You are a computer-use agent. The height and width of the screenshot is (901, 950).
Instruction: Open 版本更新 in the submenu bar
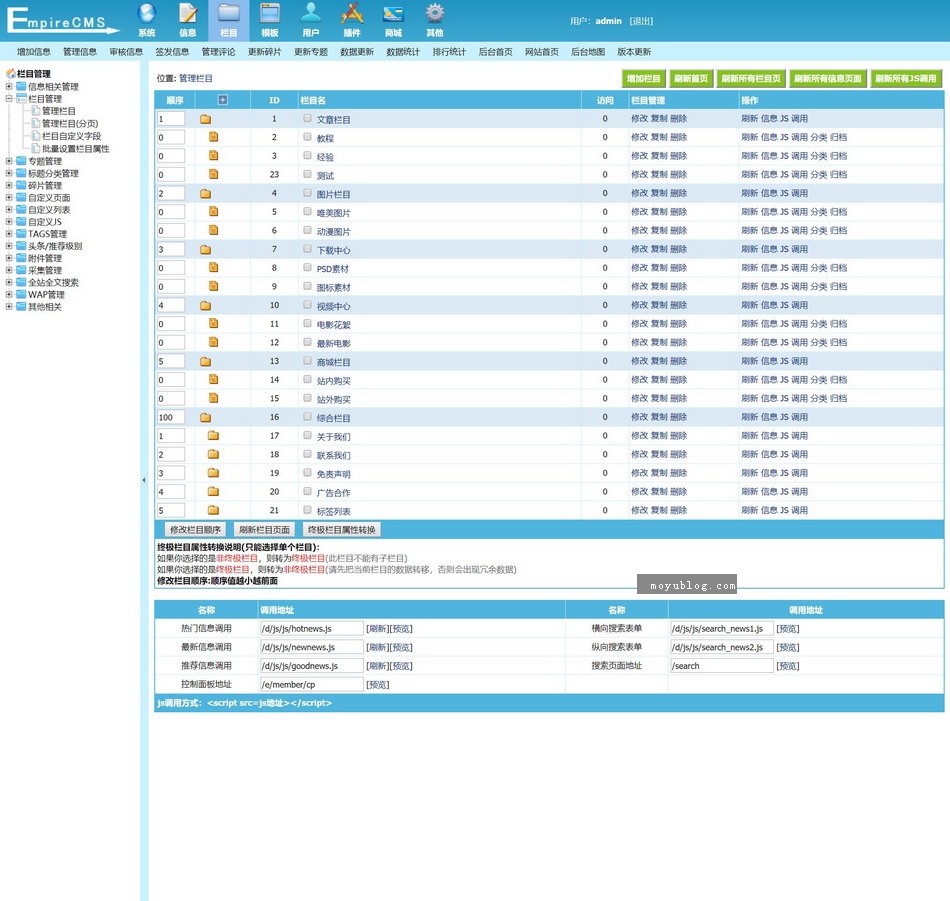634,52
